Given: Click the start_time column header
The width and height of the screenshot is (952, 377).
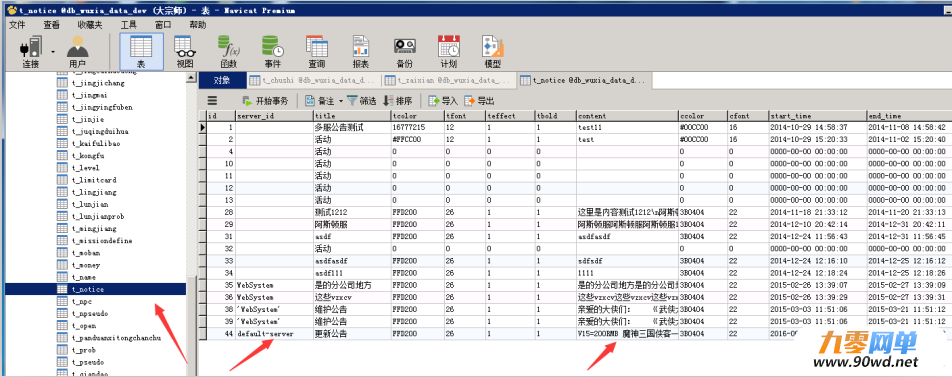Looking at the screenshot, I should coord(818,116).
